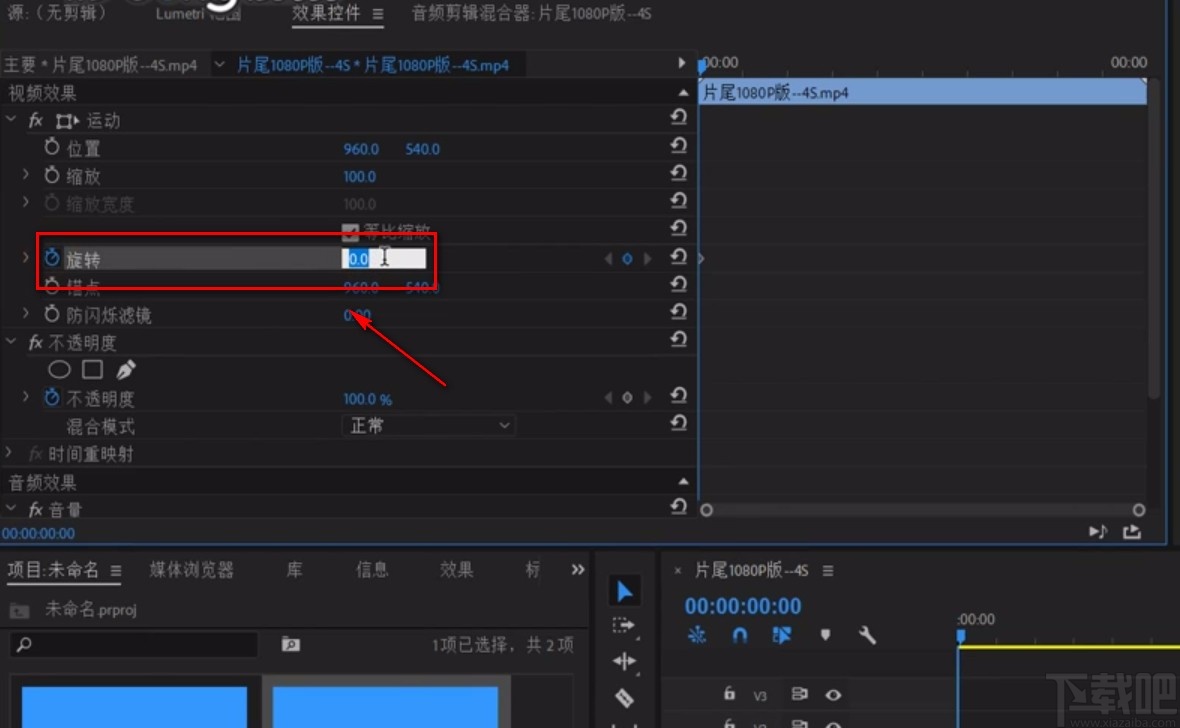The width and height of the screenshot is (1180, 728).
Task: Switch to the 效果控件 tab
Action: pos(326,13)
